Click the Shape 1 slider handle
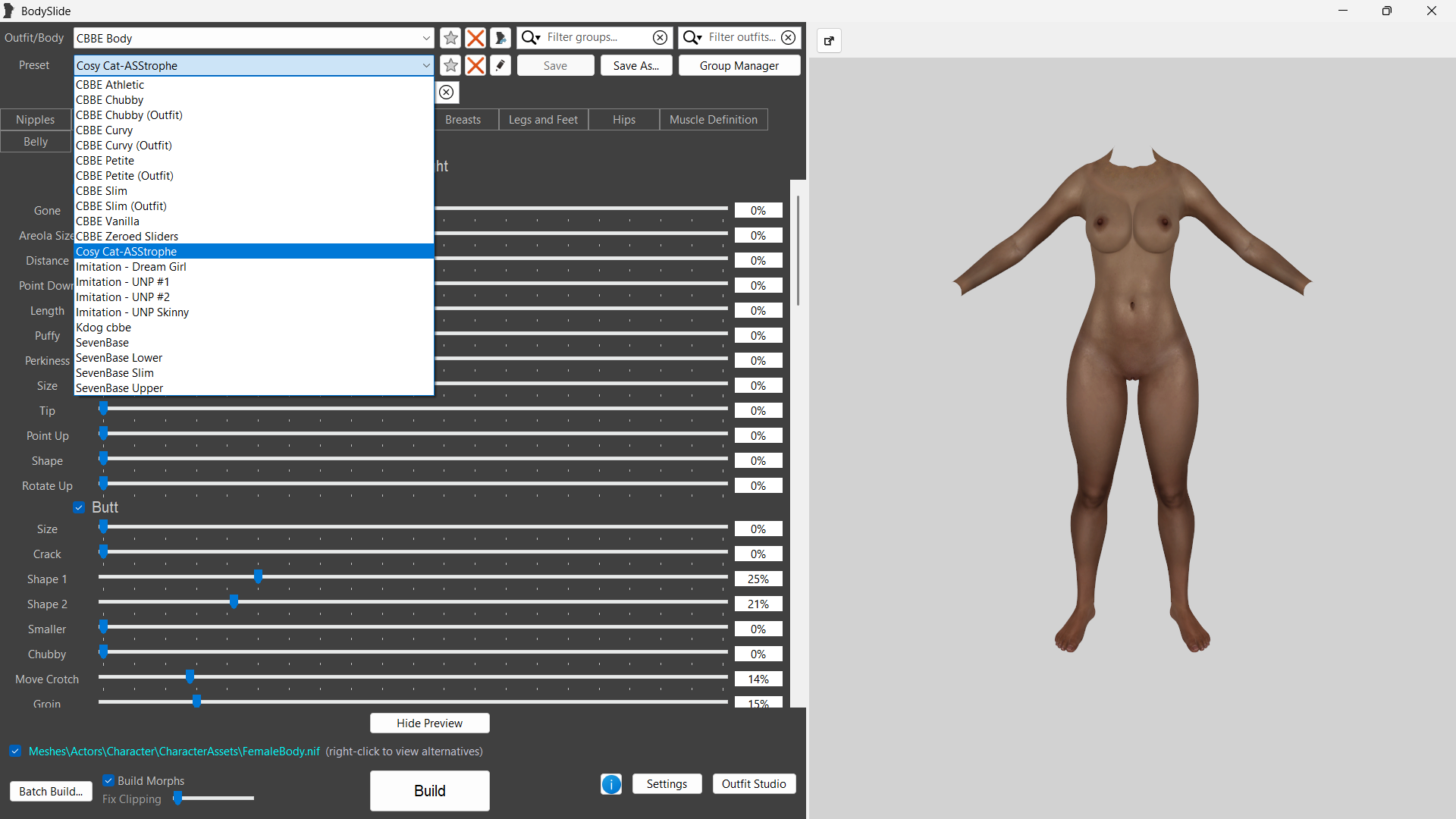The height and width of the screenshot is (819, 1456). point(258,577)
